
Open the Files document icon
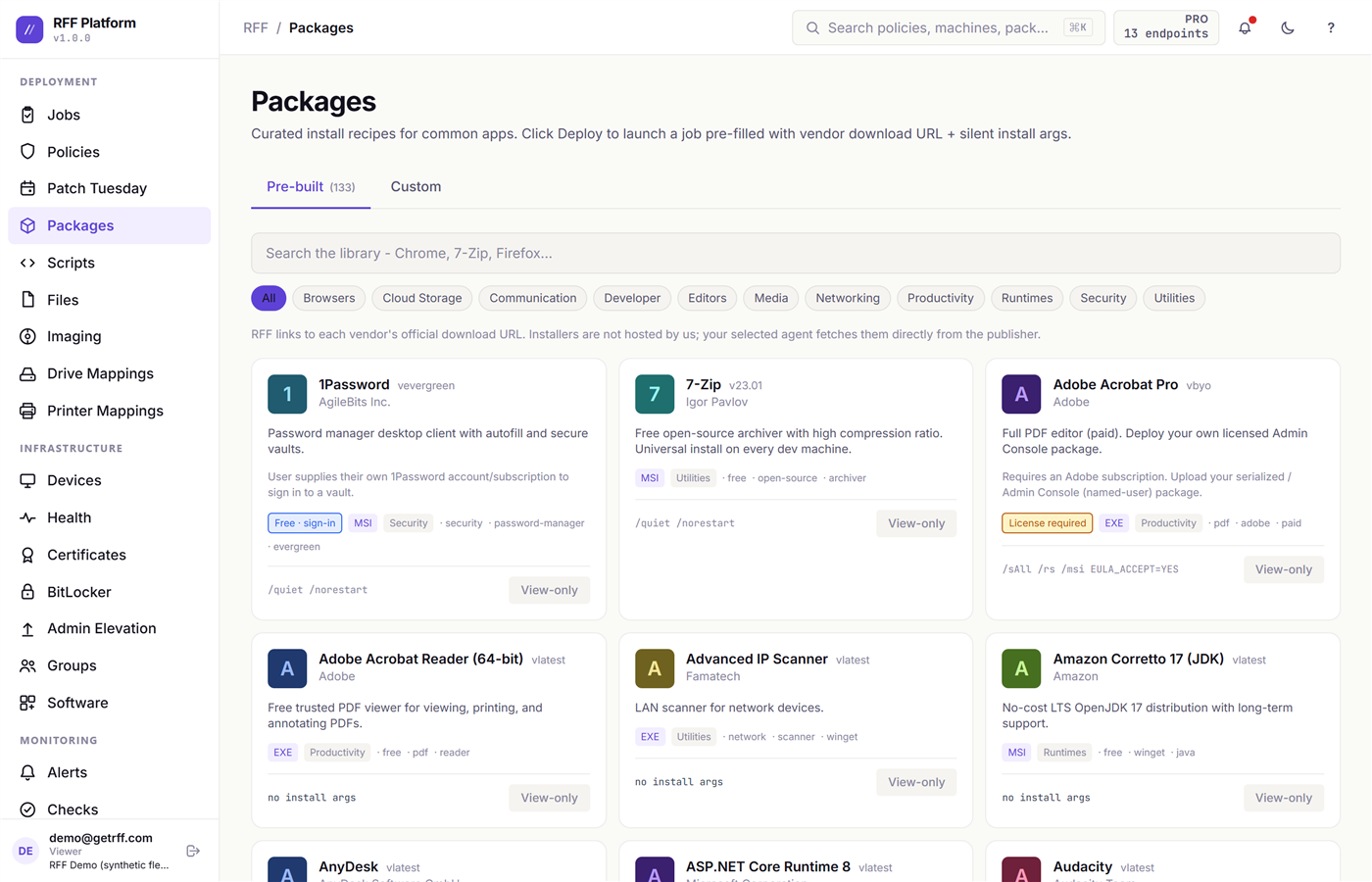click(27, 300)
